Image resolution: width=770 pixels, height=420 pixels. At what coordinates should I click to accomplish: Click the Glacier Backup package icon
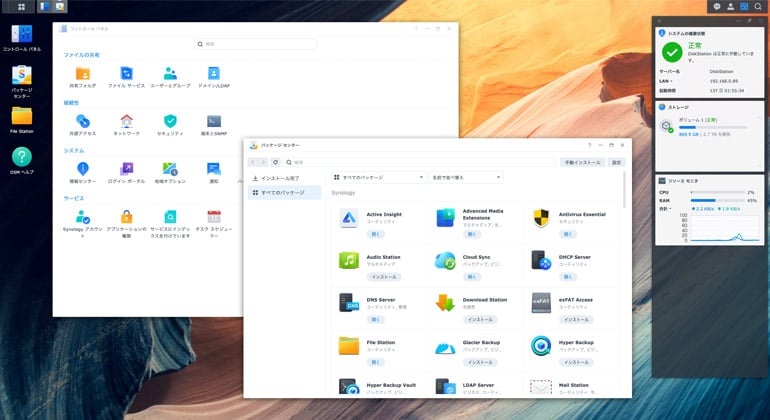point(445,348)
